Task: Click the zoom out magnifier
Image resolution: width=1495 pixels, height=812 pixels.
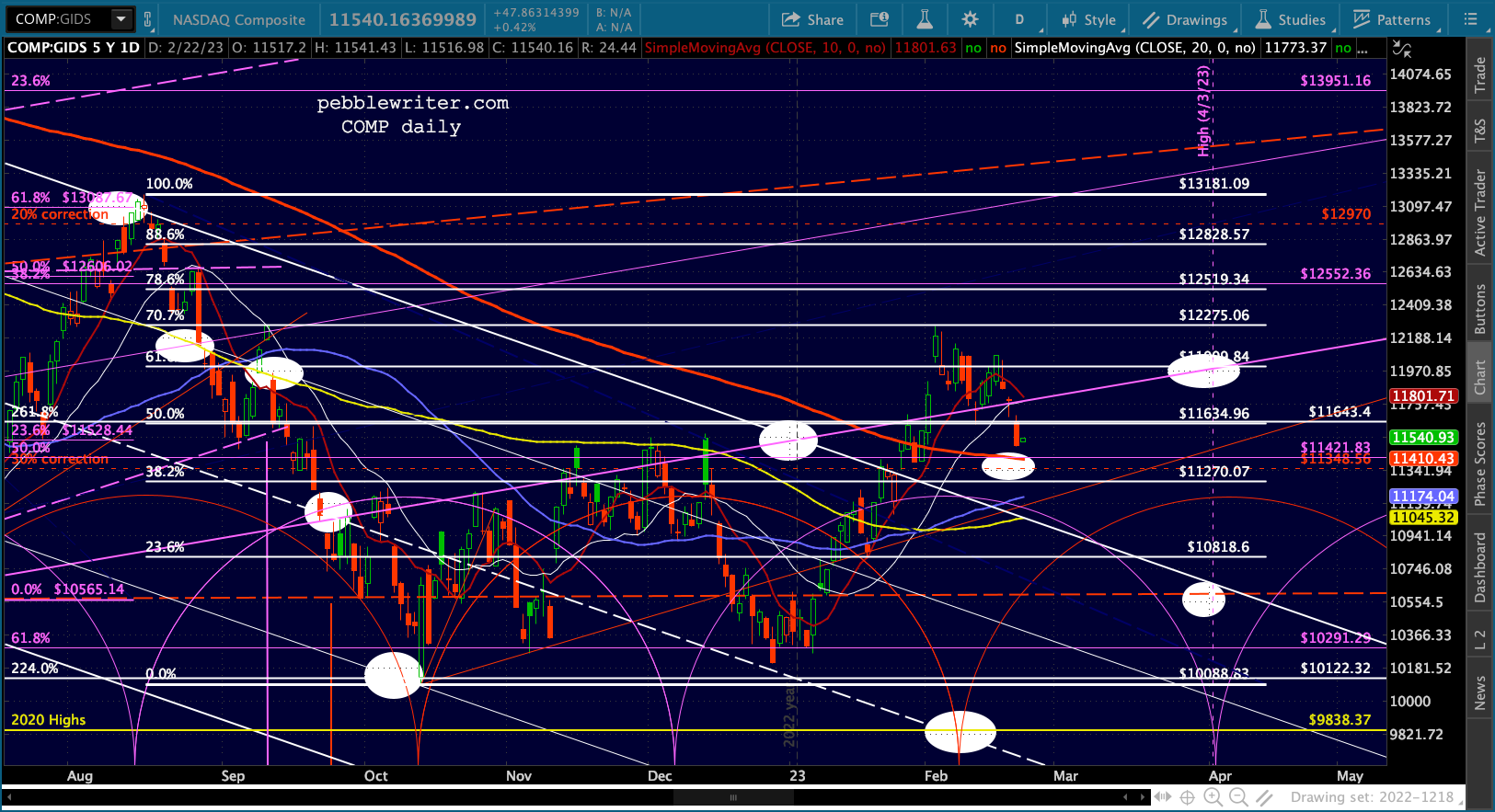Action: pyautogui.click(x=1238, y=797)
